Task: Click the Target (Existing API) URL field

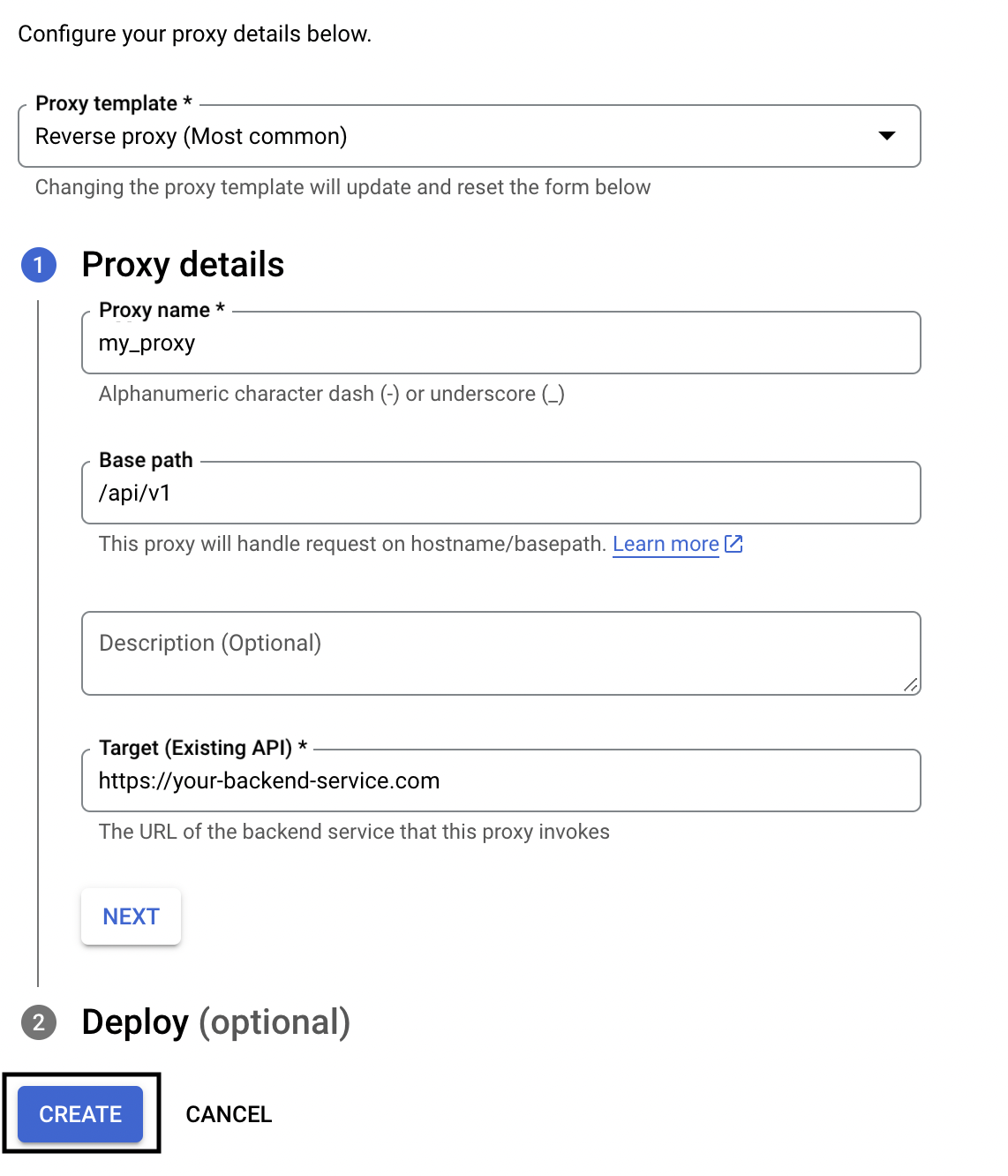Action: click(x=500, y=781)
